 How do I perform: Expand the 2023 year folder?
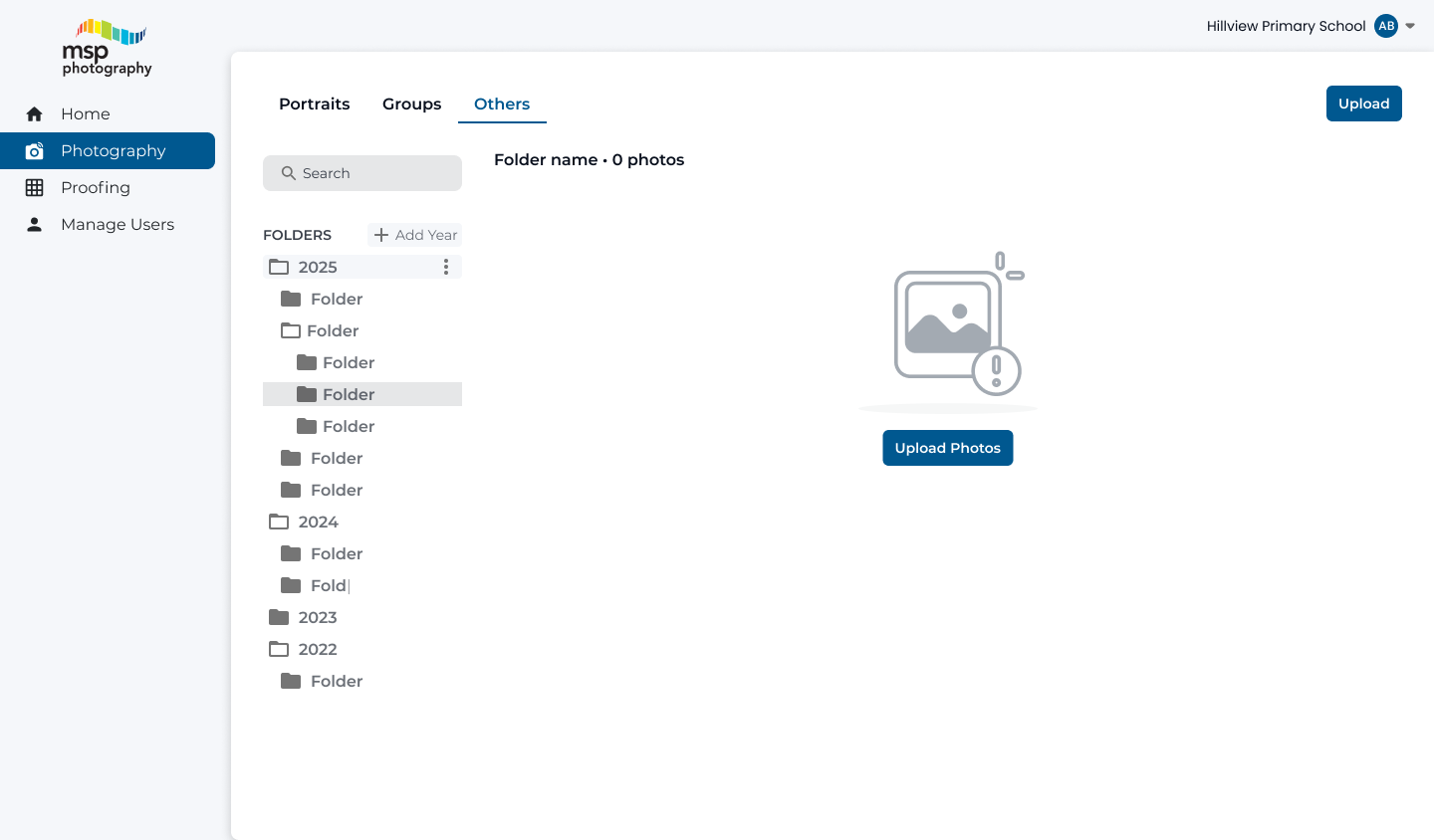[279, 617]
